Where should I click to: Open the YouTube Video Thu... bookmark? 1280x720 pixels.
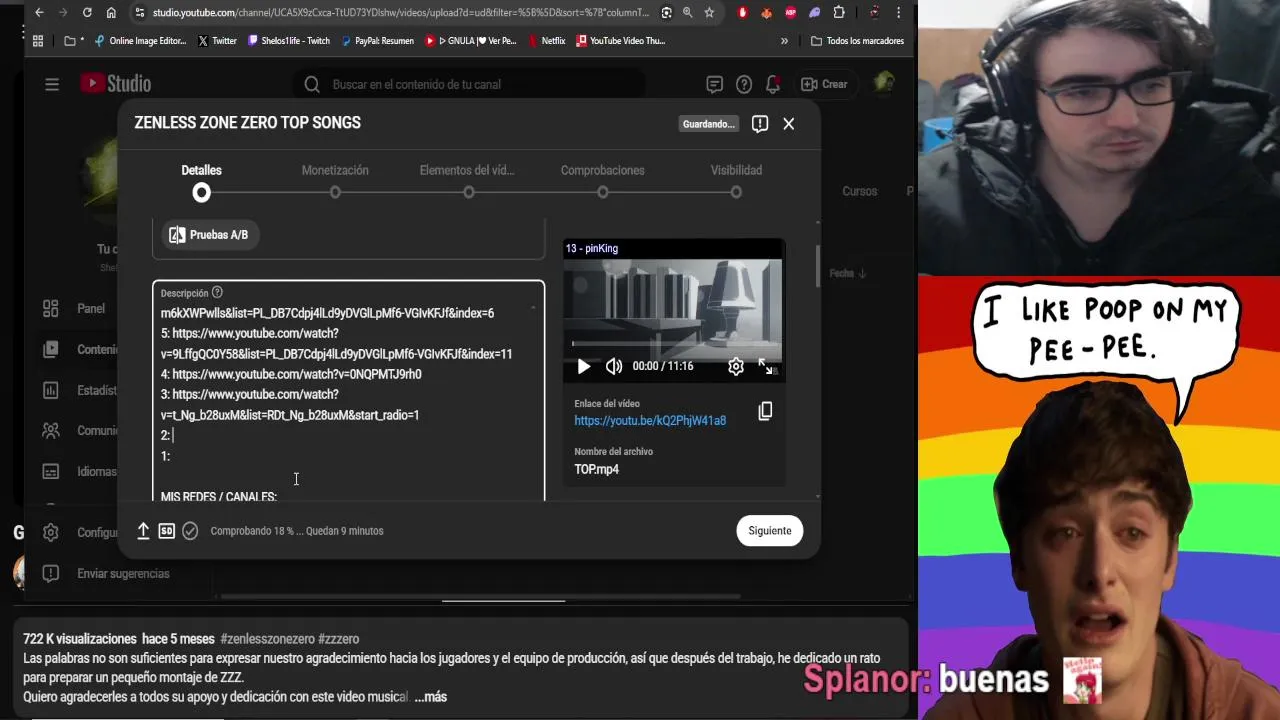click(x=620, y=41)
